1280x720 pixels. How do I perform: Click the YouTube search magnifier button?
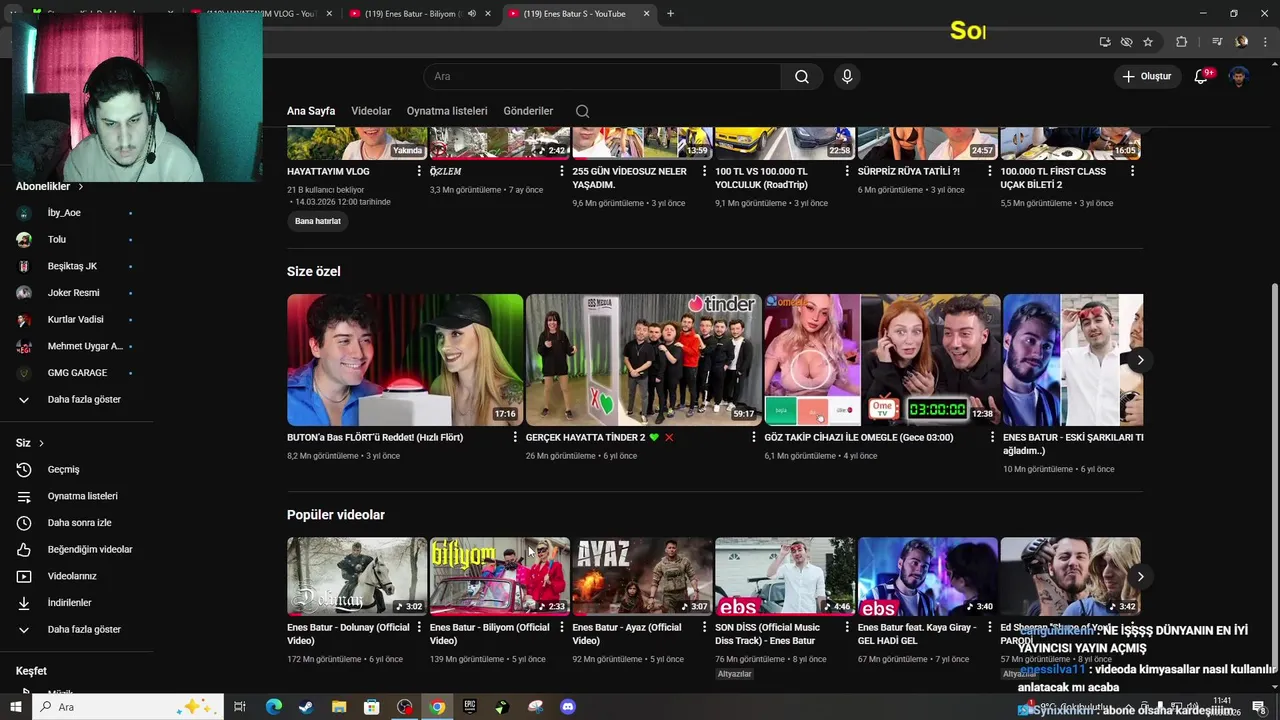pyautogui.click(x=802, y=77)
